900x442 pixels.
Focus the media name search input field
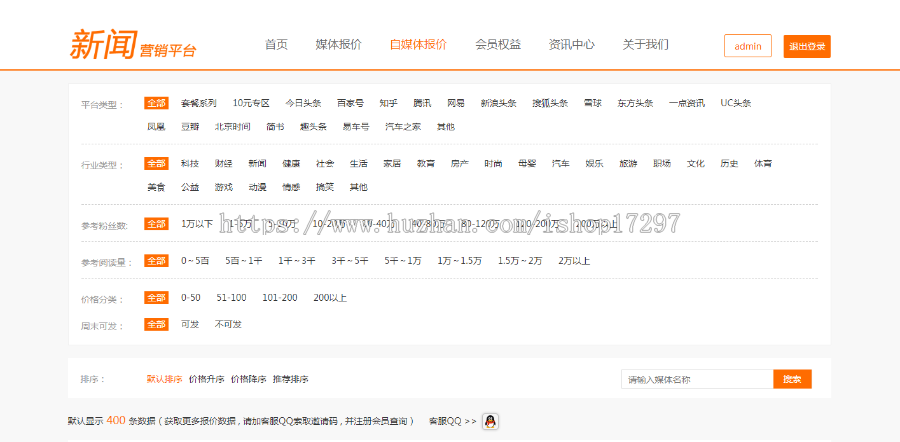tap(696, 379)
